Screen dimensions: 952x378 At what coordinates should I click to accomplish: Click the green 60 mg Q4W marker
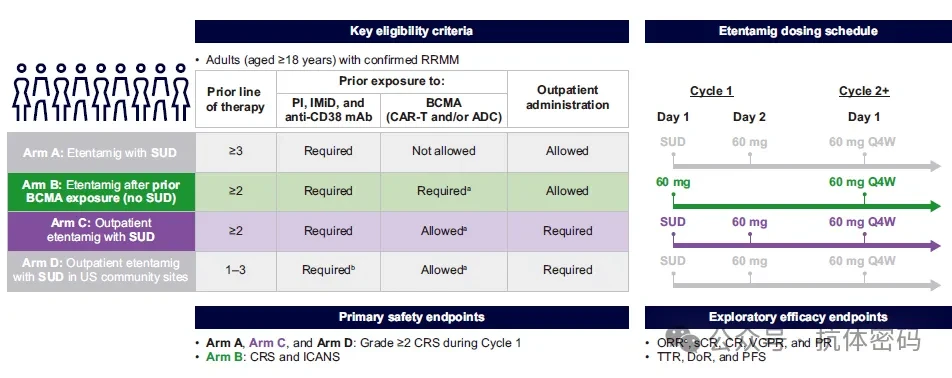pos(862,182)
